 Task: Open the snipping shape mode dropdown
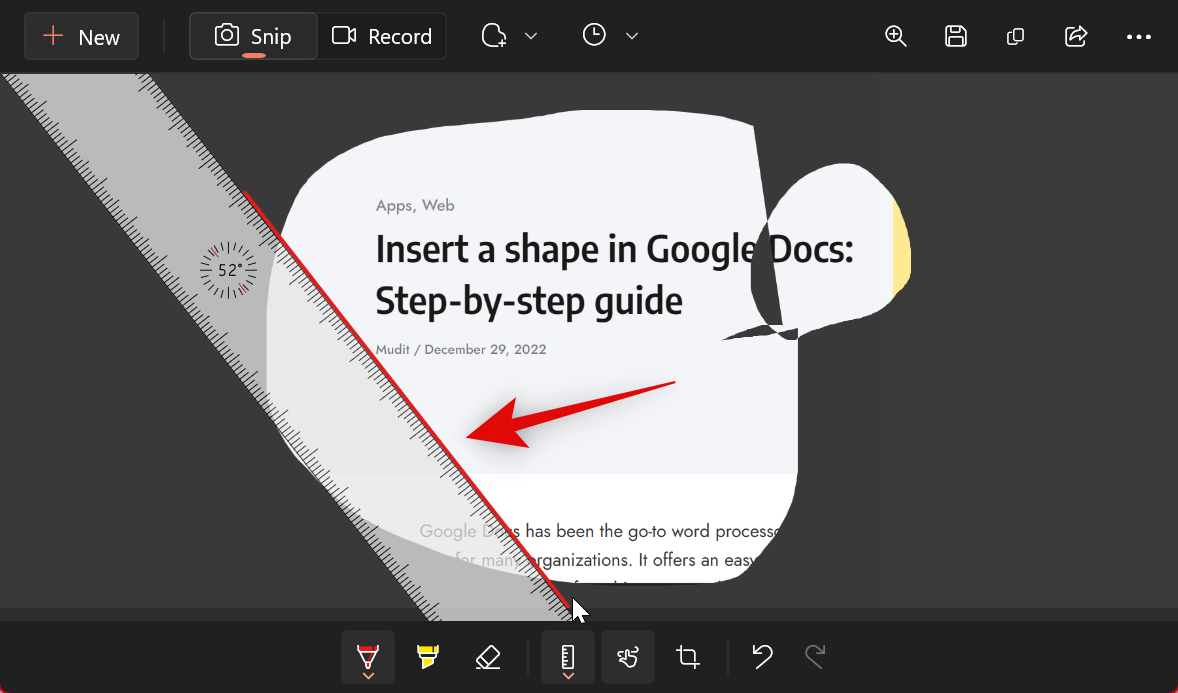coord(509,37)
